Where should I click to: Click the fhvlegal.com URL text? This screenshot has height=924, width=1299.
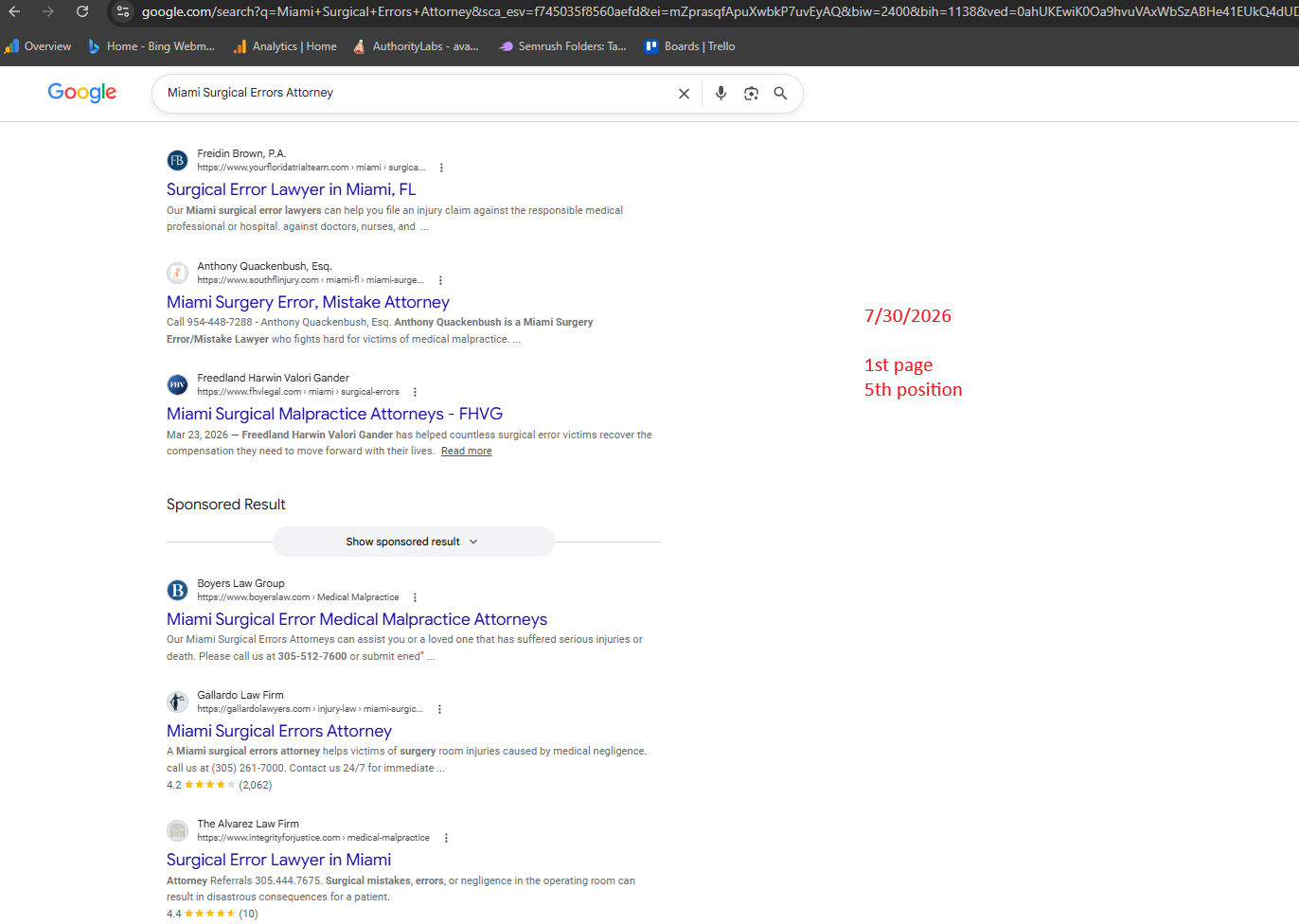coord(298,392)
